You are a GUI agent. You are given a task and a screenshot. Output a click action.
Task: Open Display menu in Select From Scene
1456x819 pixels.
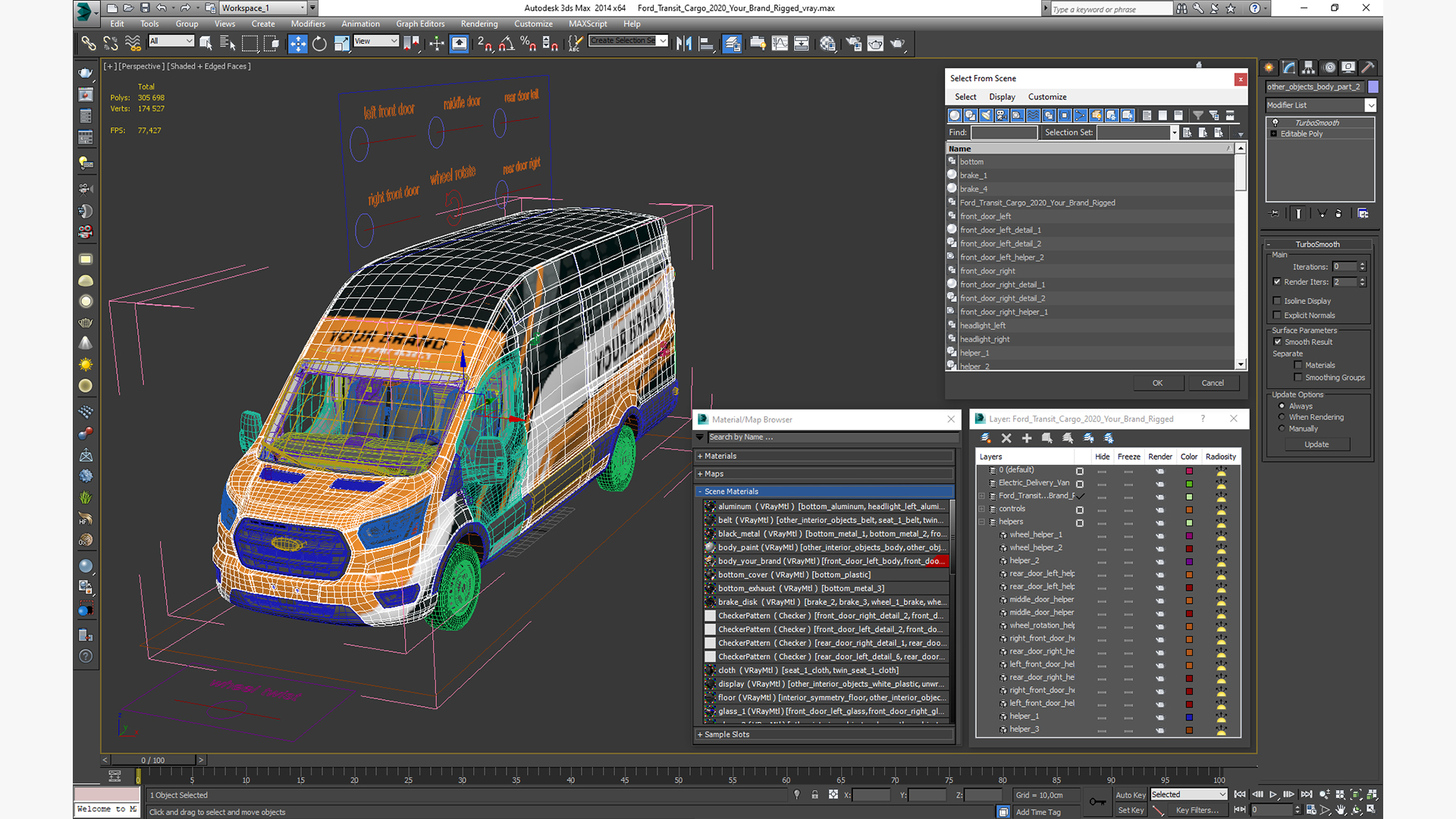coord(1002,97)
